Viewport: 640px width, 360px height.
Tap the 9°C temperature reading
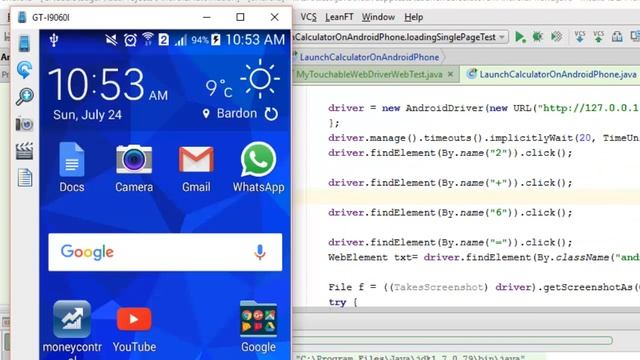[x=219, y=88]
